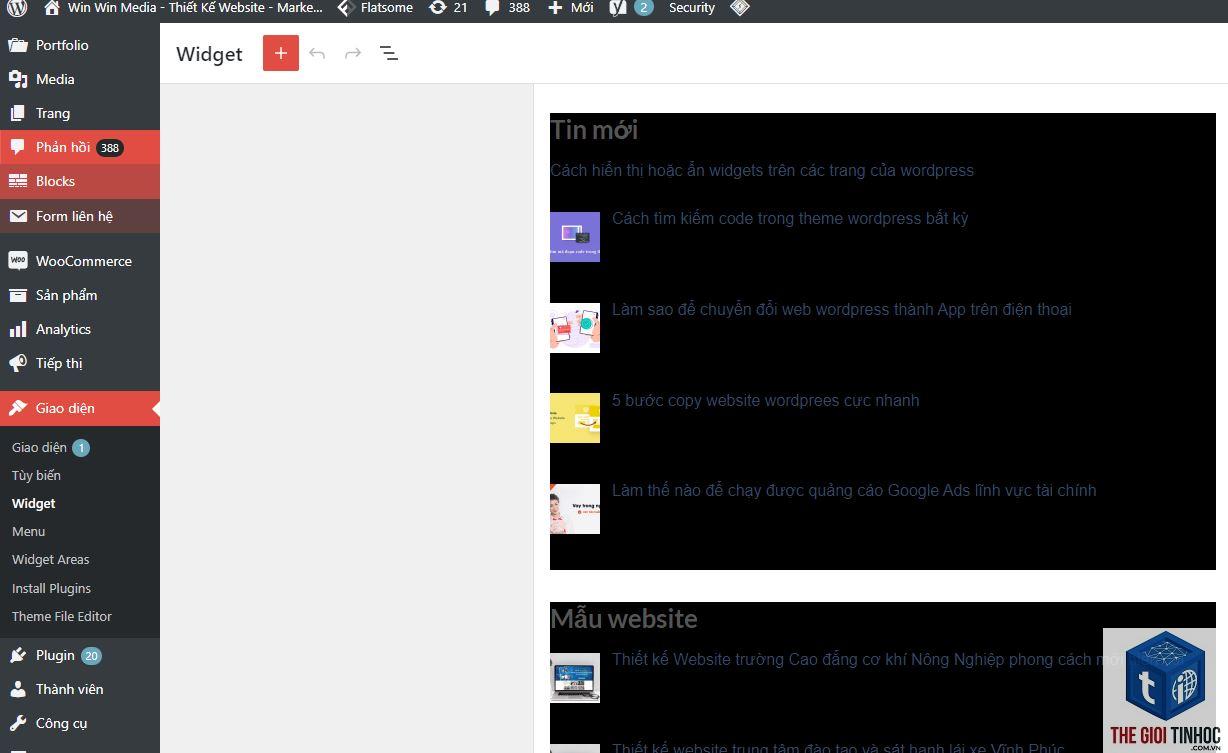The image size is (1228, 753).
Task: Open the Plugin menu with badge 20
Action: 80,655
